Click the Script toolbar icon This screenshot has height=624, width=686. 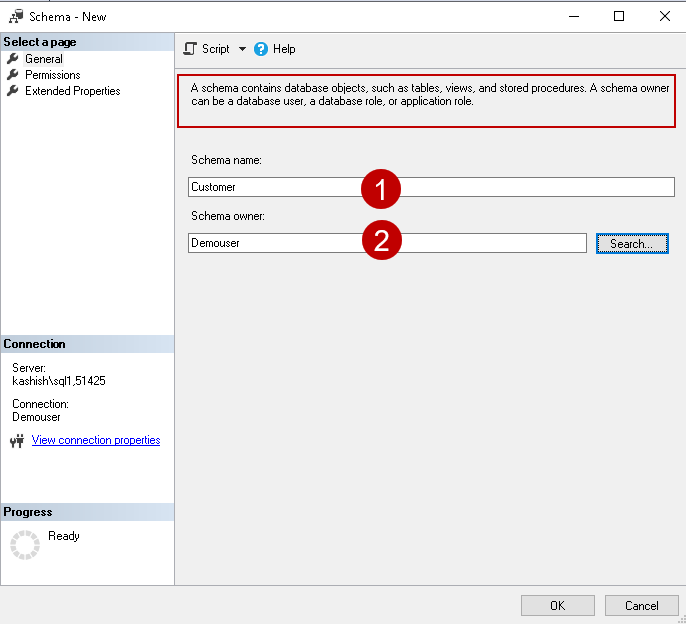[x=190, y=48]
